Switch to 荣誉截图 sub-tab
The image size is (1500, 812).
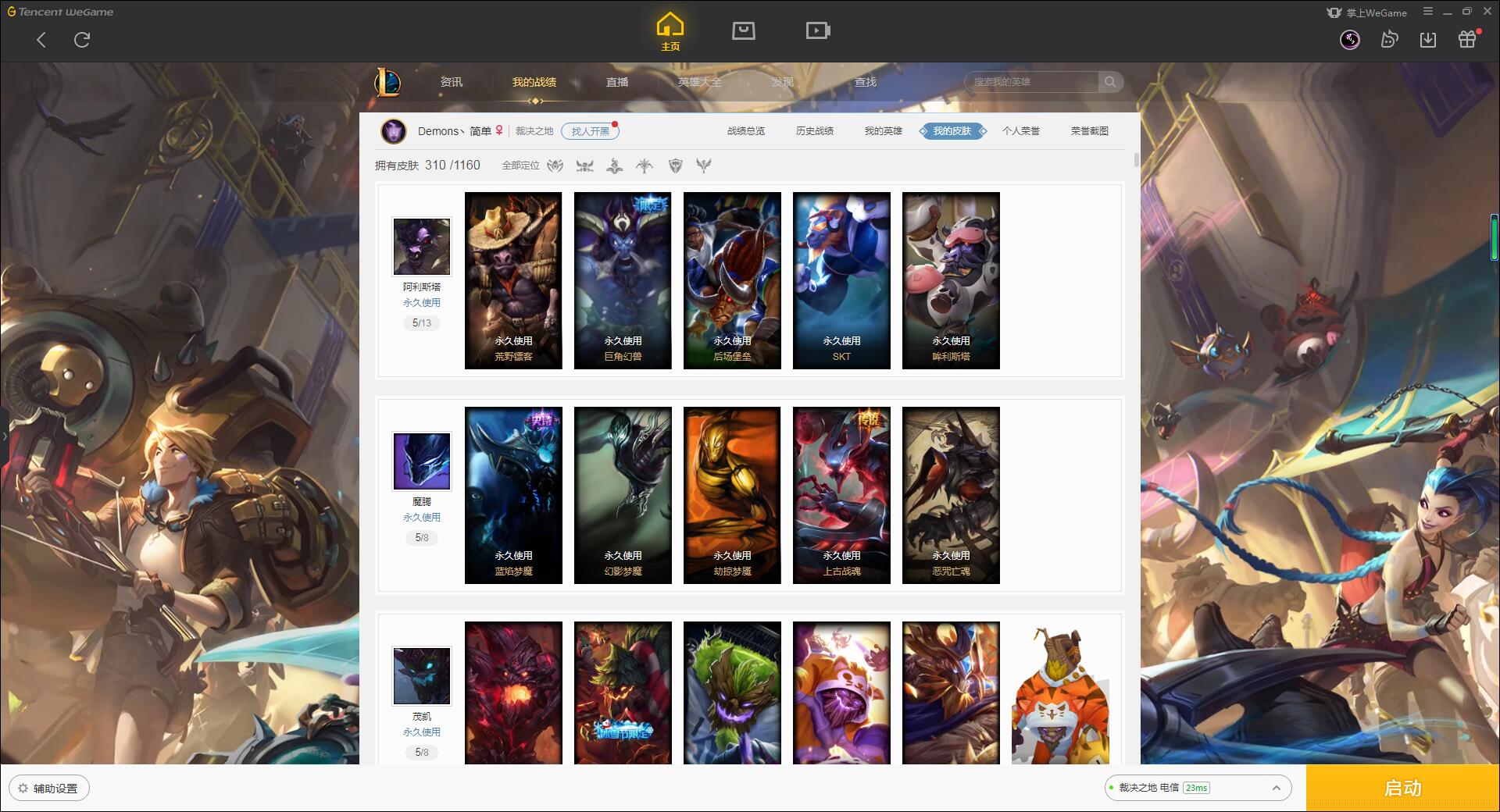pos(1090,131)
